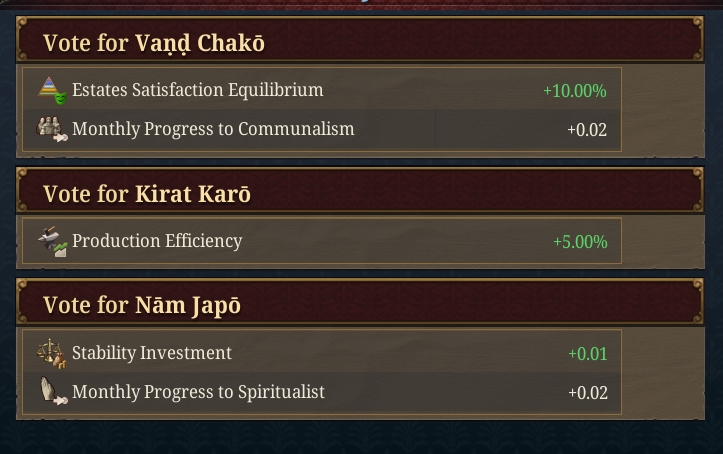The height and width of the screenshot is (454, 723).
Task: Click the Estates Satisfaction Equilibrium pyramid icon
Action: point(52,90)
